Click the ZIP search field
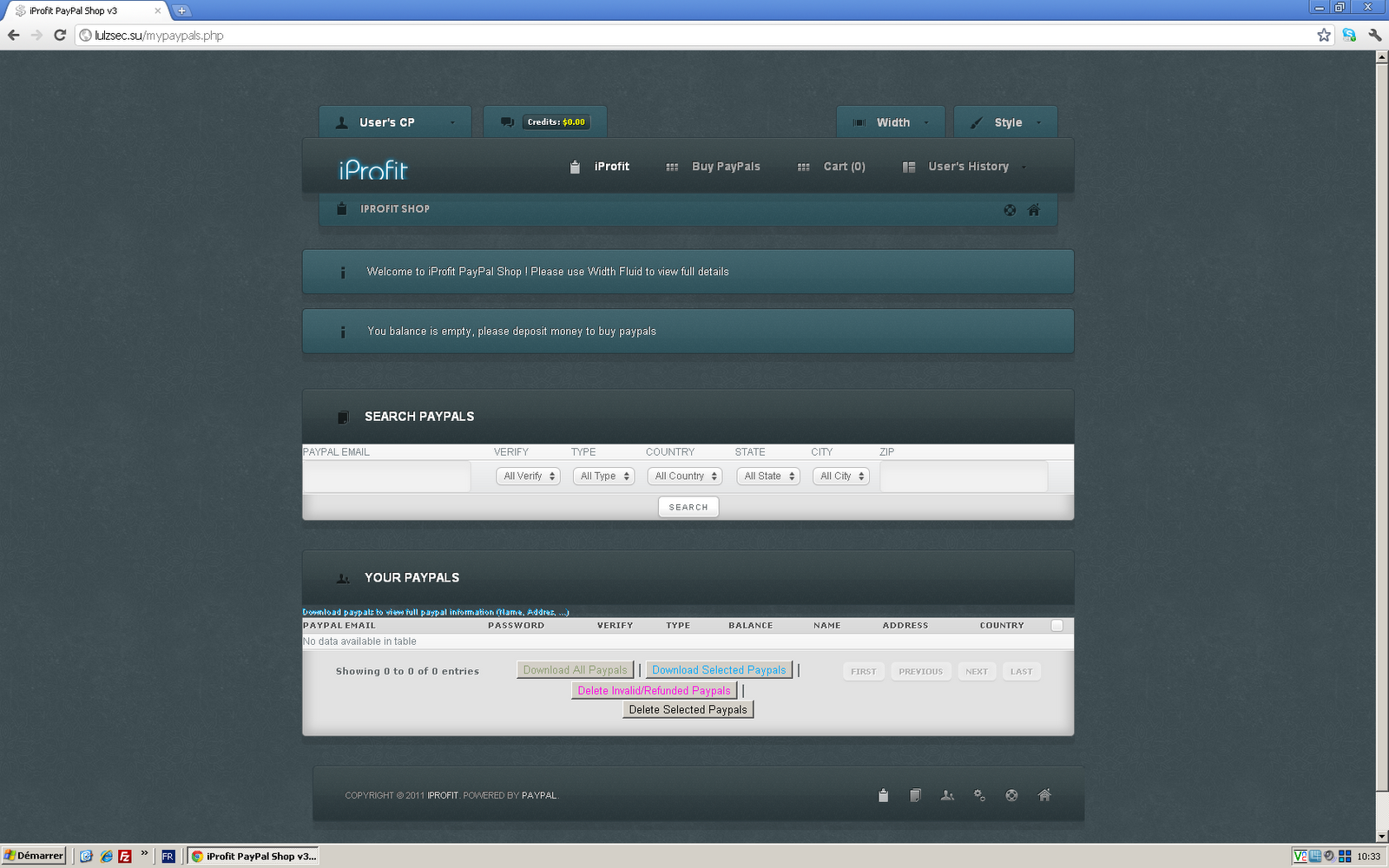 (x=964, y=477)
